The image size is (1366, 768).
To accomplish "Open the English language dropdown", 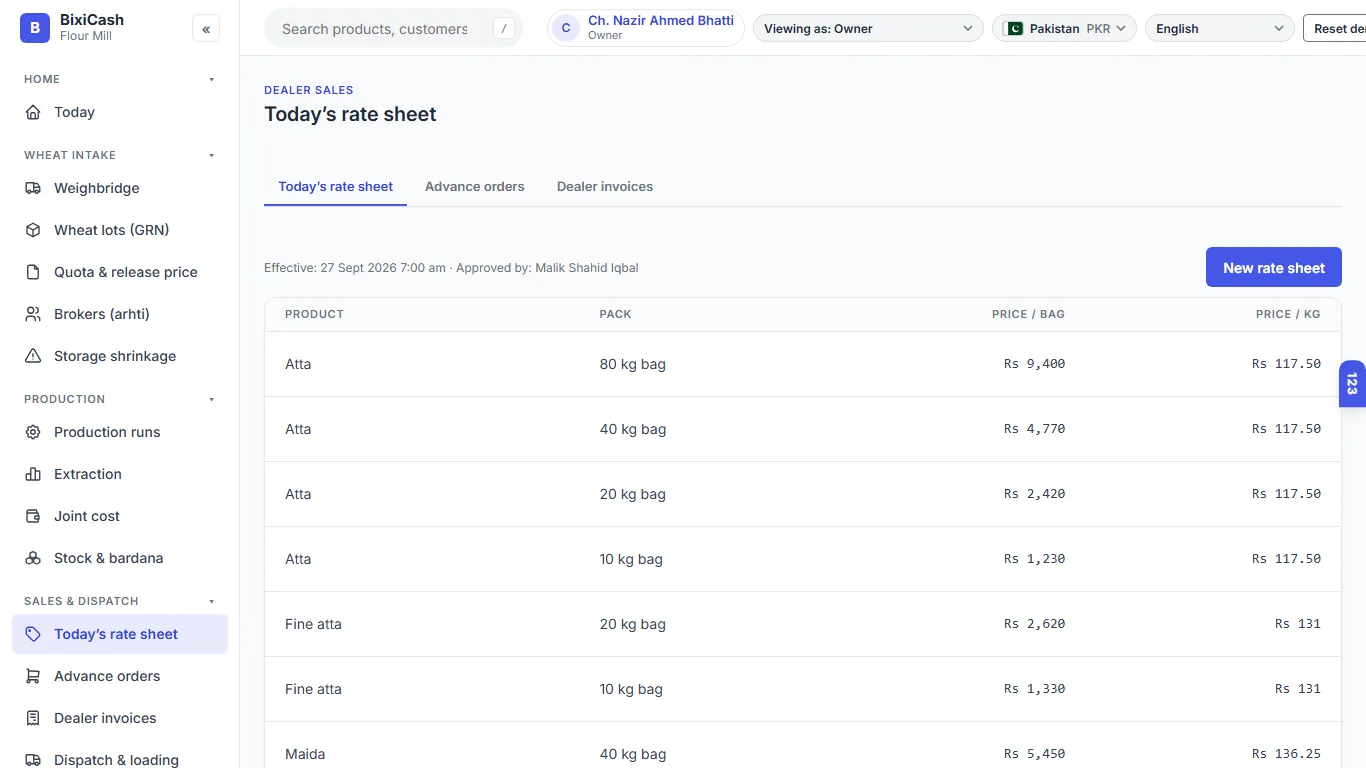I will coord(1220,29).
